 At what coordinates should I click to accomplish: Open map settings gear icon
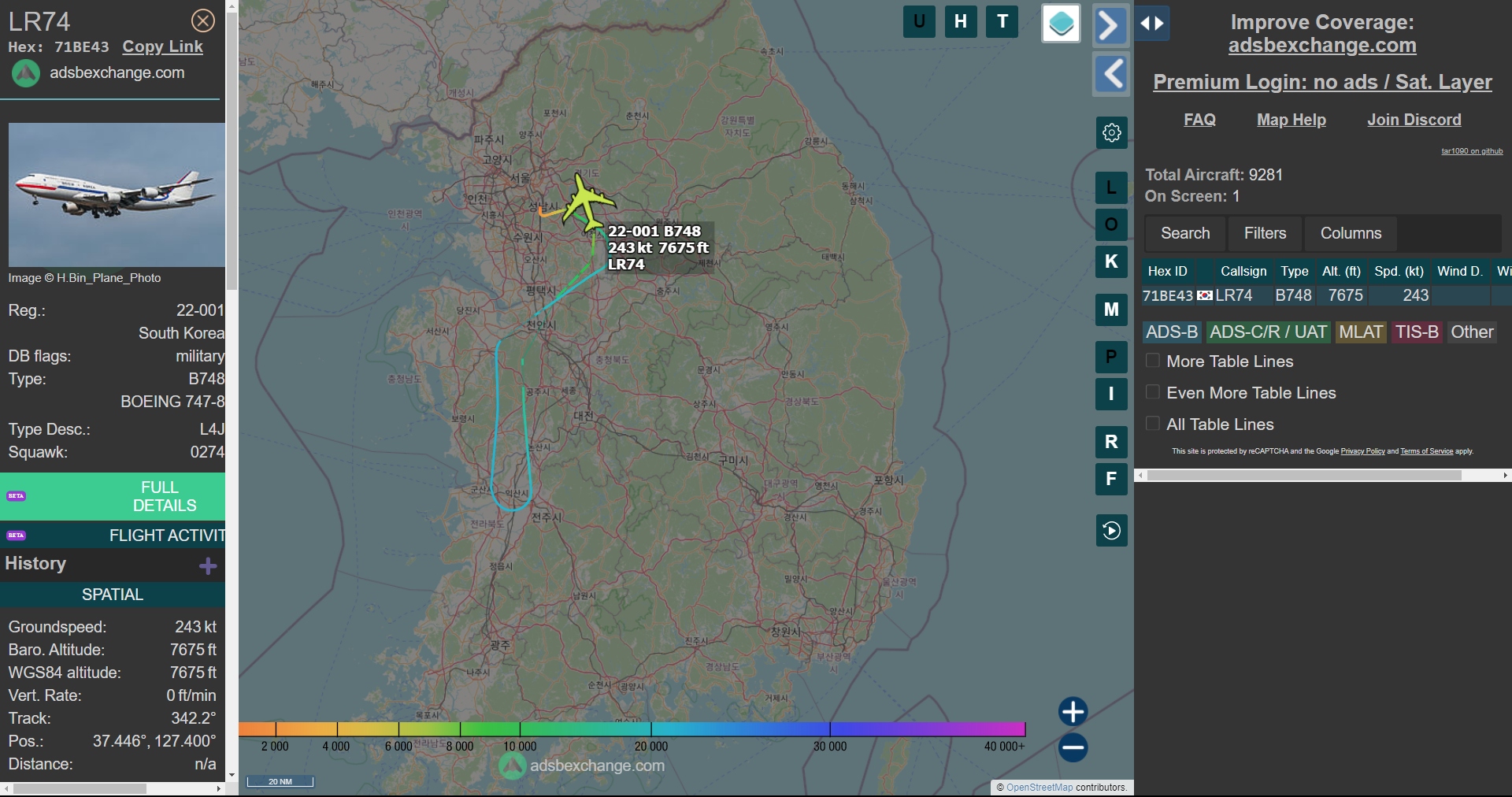1112,132
